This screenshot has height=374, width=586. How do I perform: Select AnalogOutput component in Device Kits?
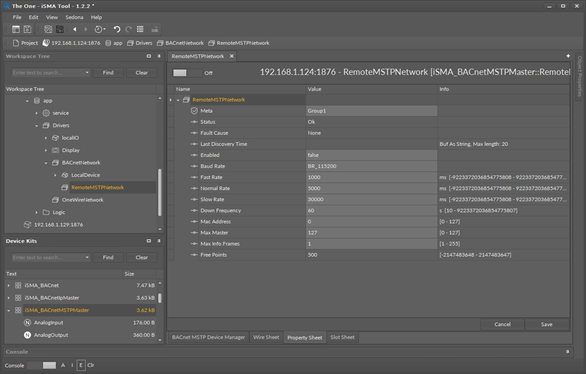[x=51, y=335]
